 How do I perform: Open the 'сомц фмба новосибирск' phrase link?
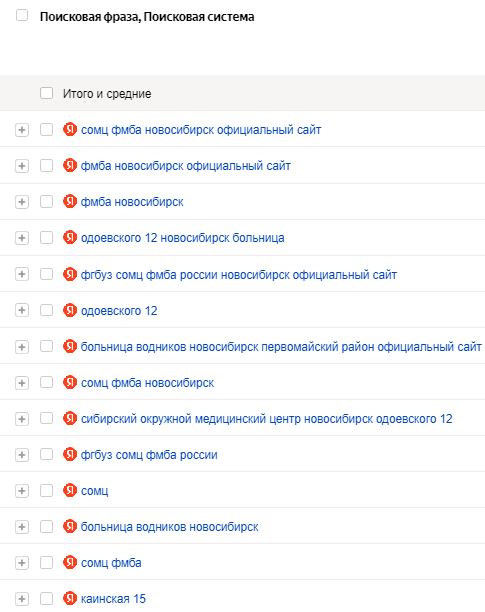[147, 383]
